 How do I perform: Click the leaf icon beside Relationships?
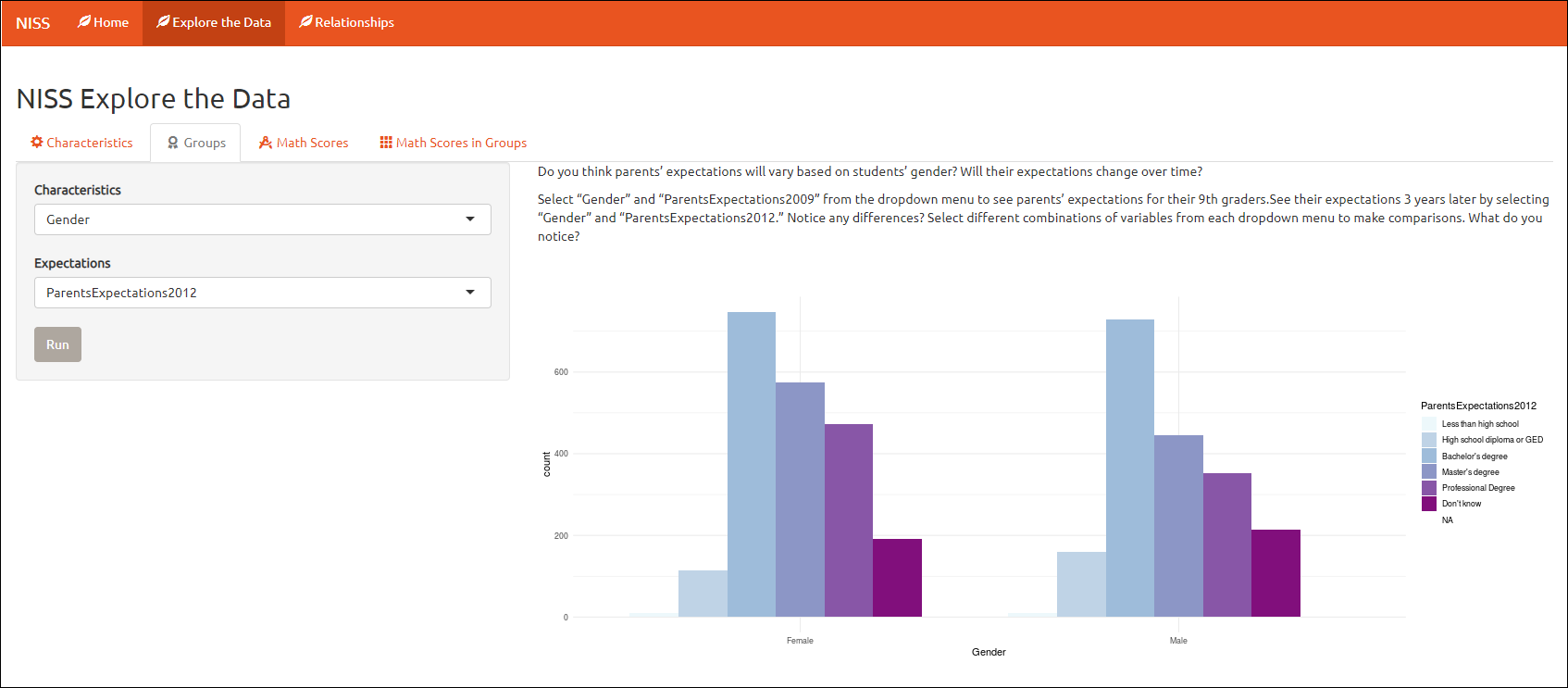click(x=305, y=22)
